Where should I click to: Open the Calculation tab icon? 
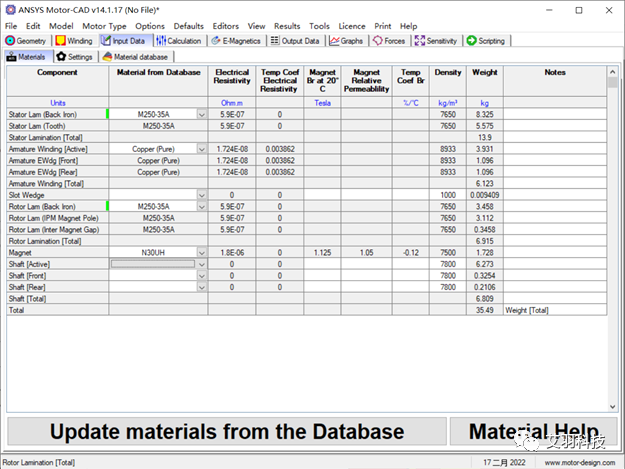(x=161, y=41)
